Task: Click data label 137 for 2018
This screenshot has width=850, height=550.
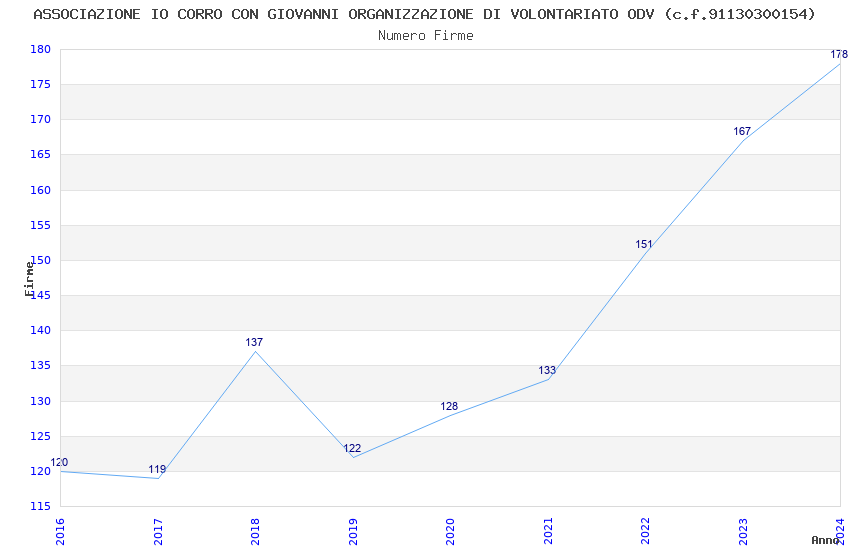Action: pos(254,342)
